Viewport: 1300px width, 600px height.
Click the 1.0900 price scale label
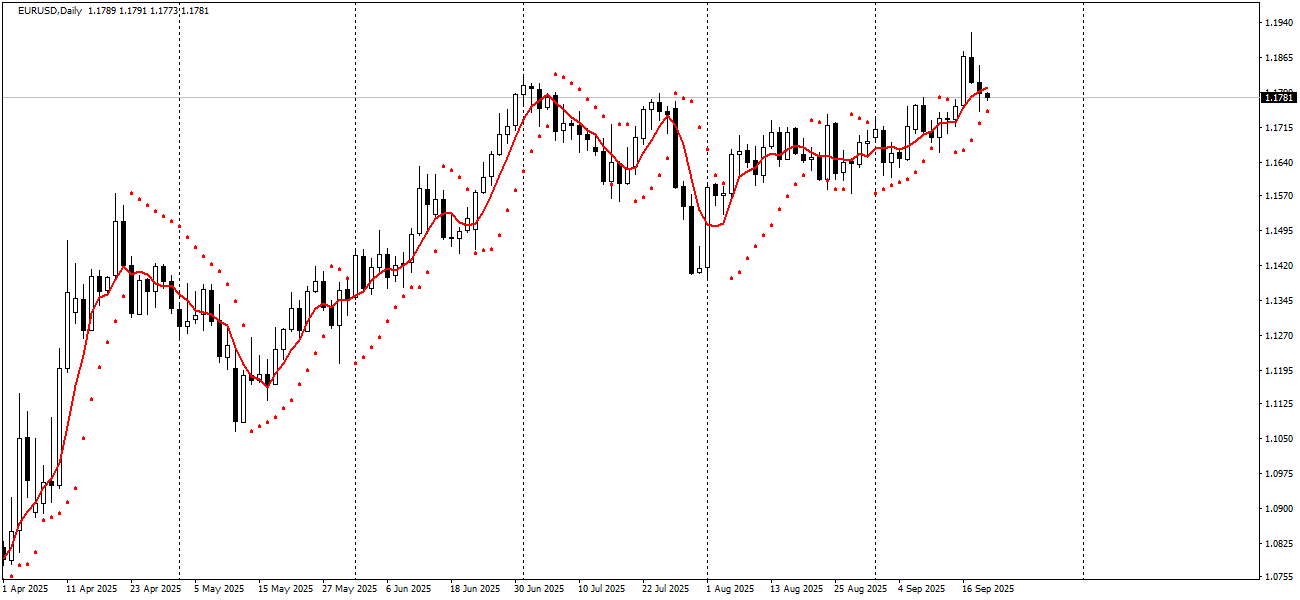(x=1277, y=509)
